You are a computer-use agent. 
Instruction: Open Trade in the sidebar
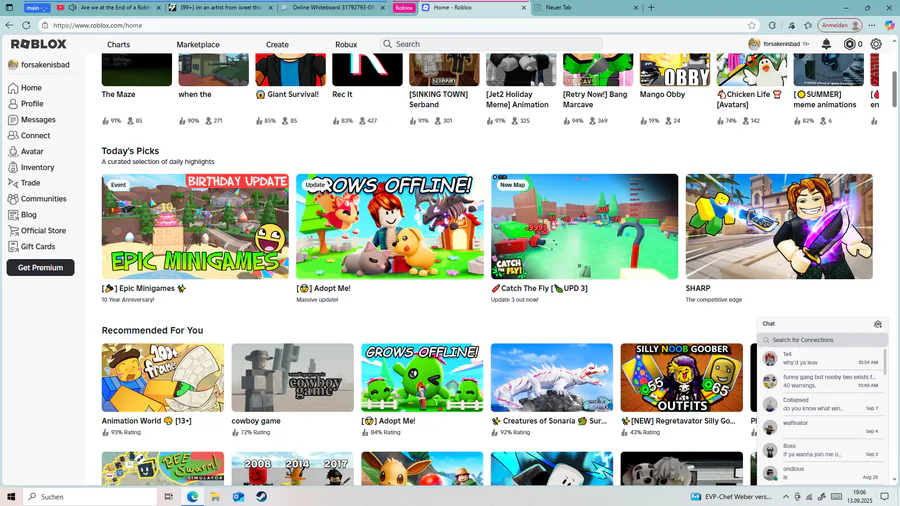pyautogui.click(x=24, y=183)
